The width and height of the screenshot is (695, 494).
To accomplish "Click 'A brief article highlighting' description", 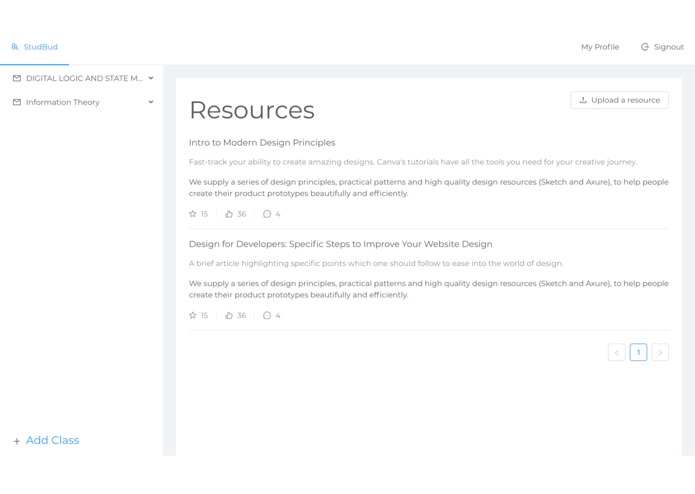I will pyautogui.click(x=376, y=264).
